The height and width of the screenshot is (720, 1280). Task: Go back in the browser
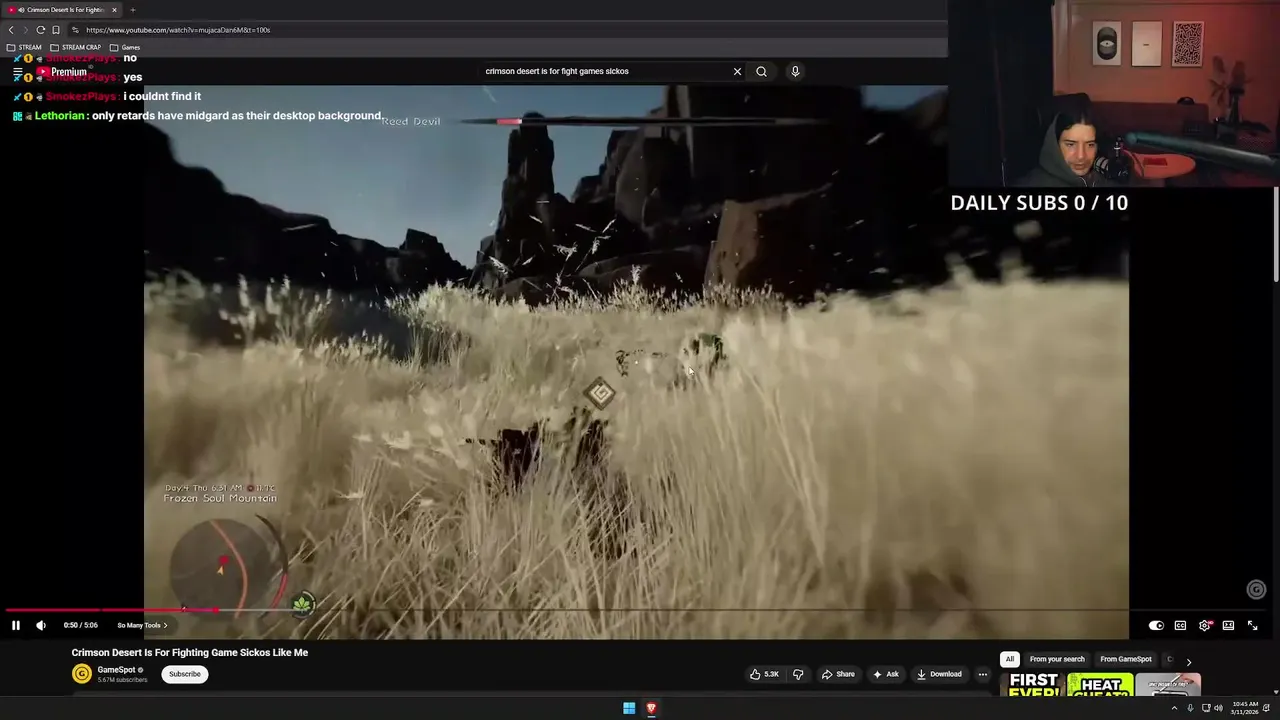[x=11, y=30]
